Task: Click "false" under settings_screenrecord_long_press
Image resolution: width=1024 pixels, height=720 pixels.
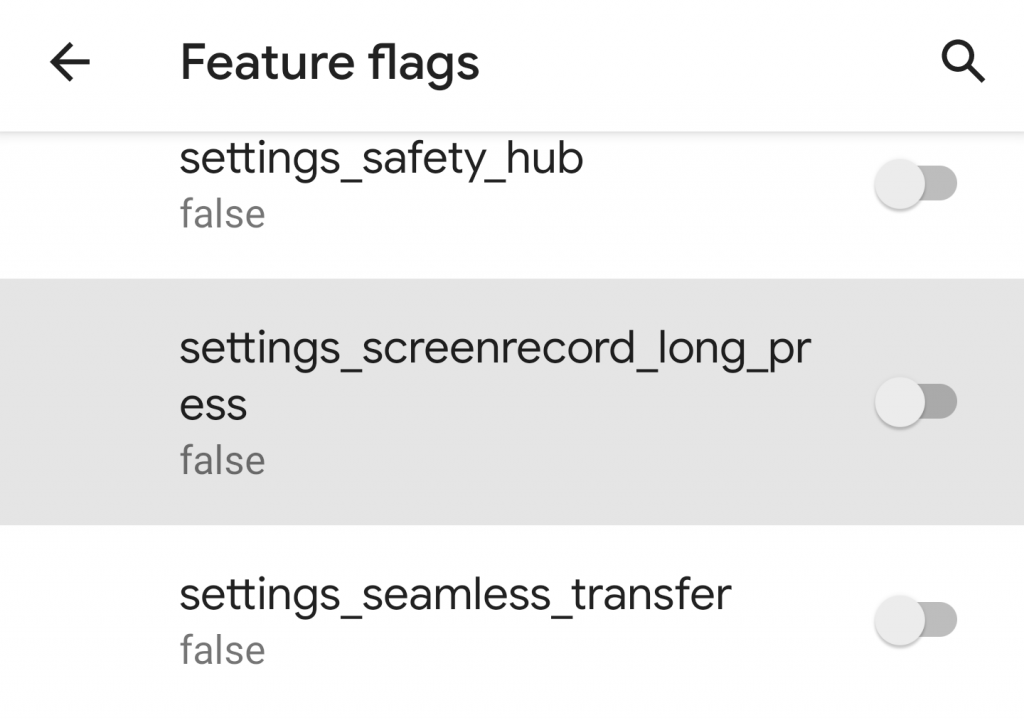Action: point(222,460)
